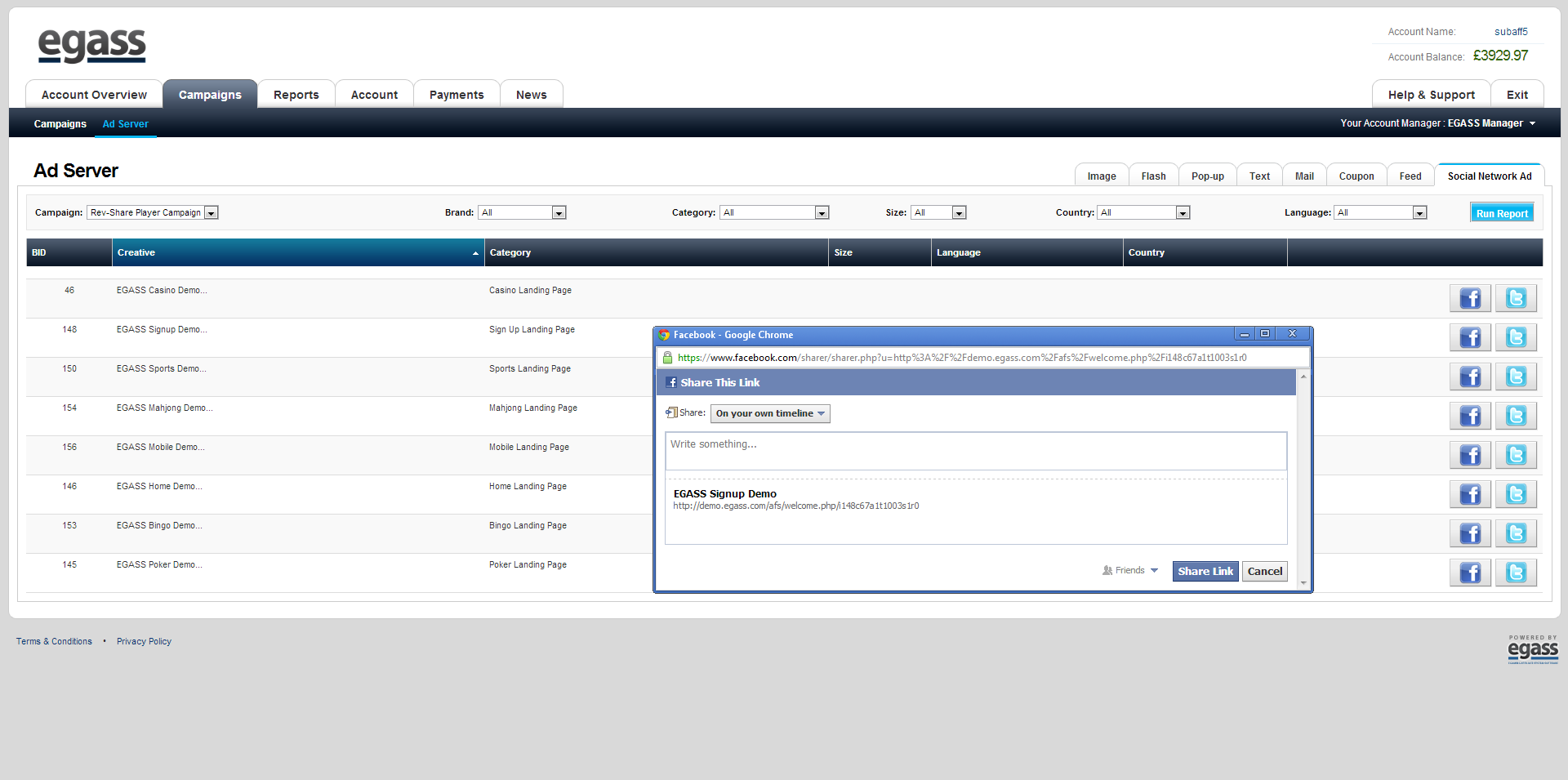Share EGASS Mobile Demo on Facebook
Image resolution: width=1568 pixels, height=780 pixels.
[x=1470, y=455]
